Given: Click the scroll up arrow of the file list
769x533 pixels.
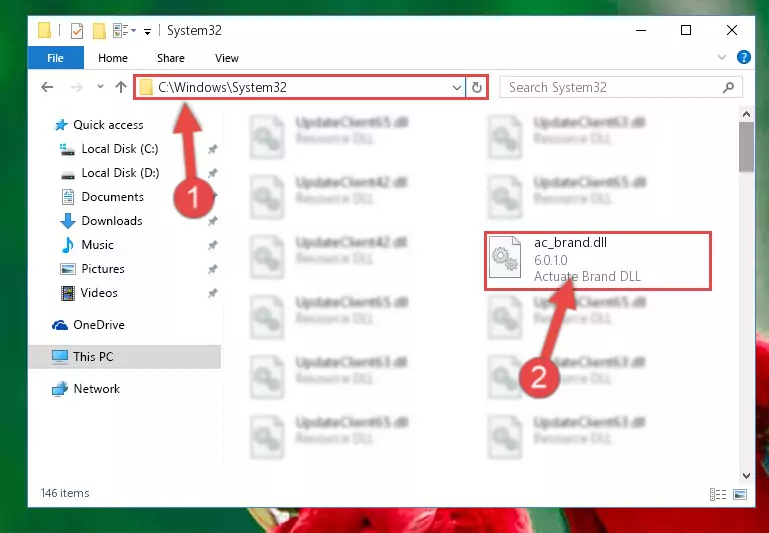Looking at the screenshot, I should point(746,115).
